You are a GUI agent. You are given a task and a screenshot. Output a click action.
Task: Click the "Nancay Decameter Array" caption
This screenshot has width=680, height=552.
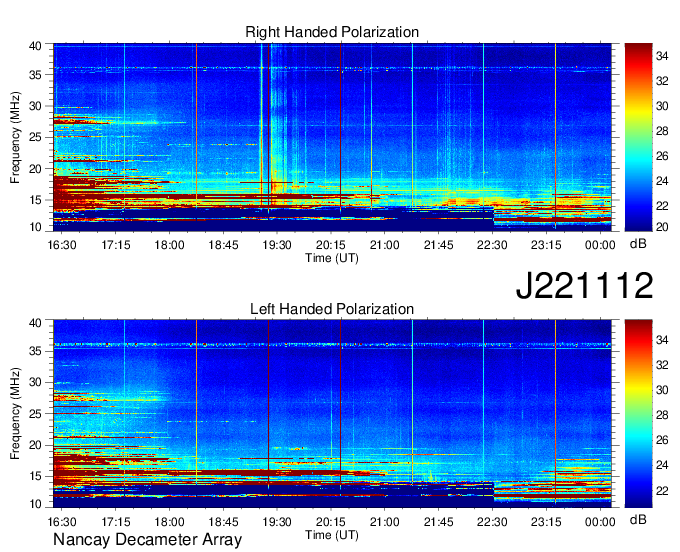(x=147, y=540)
